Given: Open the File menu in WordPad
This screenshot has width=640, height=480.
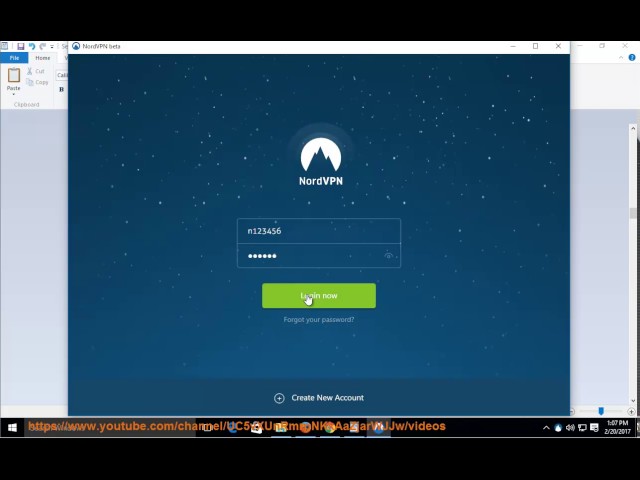Looking at the screenshot, I should pyautogui.click(x=14, y=58).
